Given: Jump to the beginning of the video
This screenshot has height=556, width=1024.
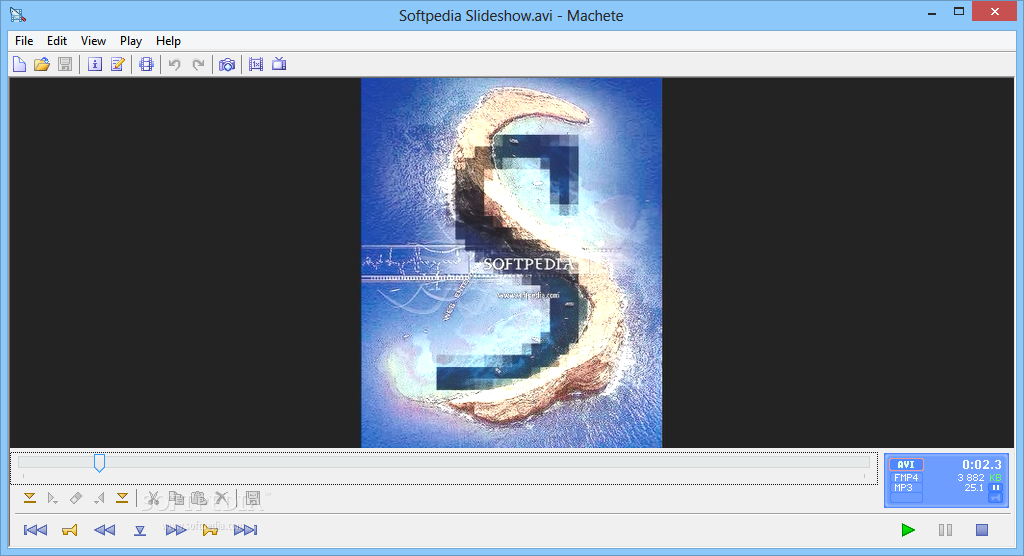Looking at the screenshot, I should [35, 530].
